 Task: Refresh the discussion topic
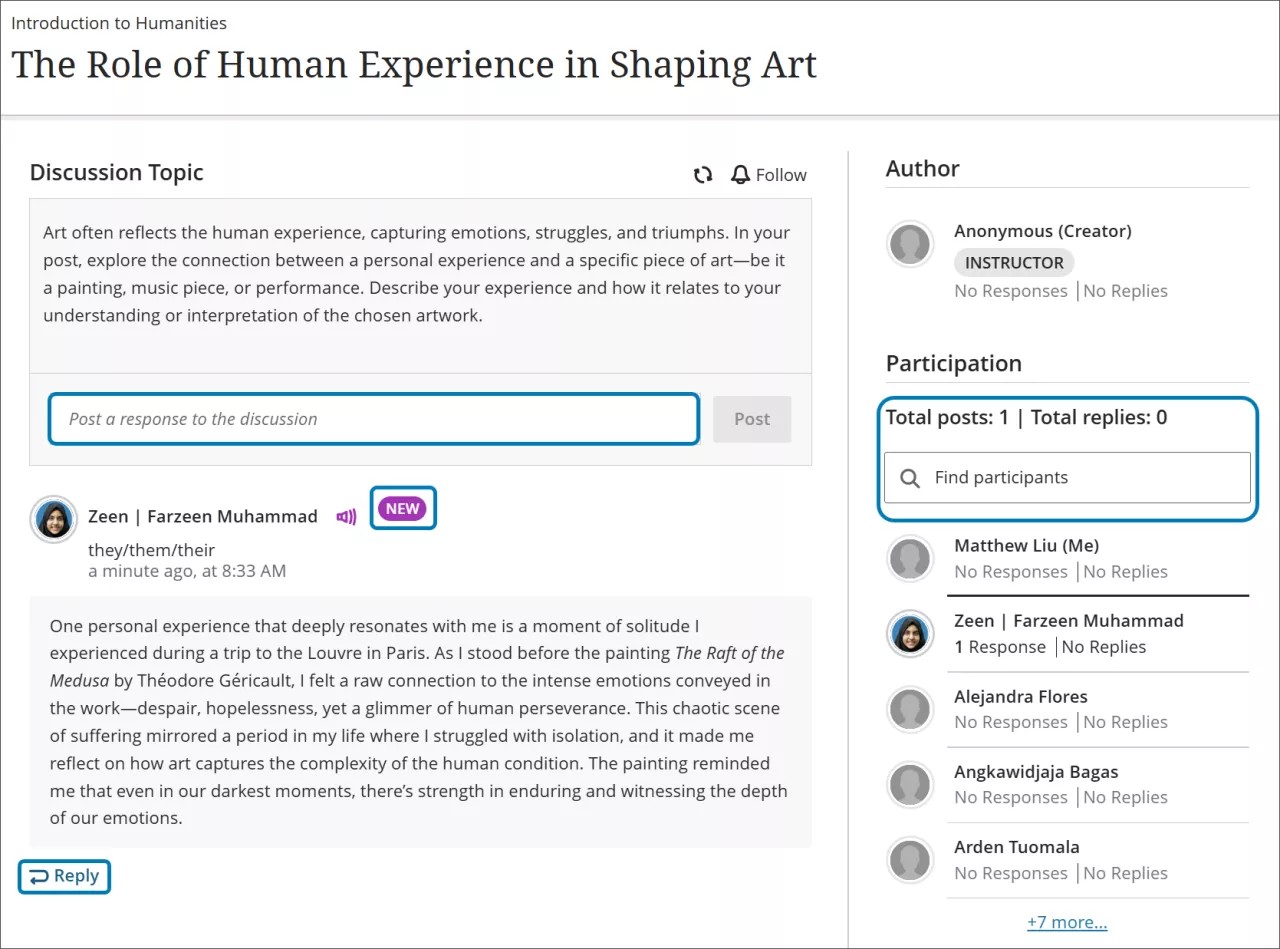pos(703,175)
